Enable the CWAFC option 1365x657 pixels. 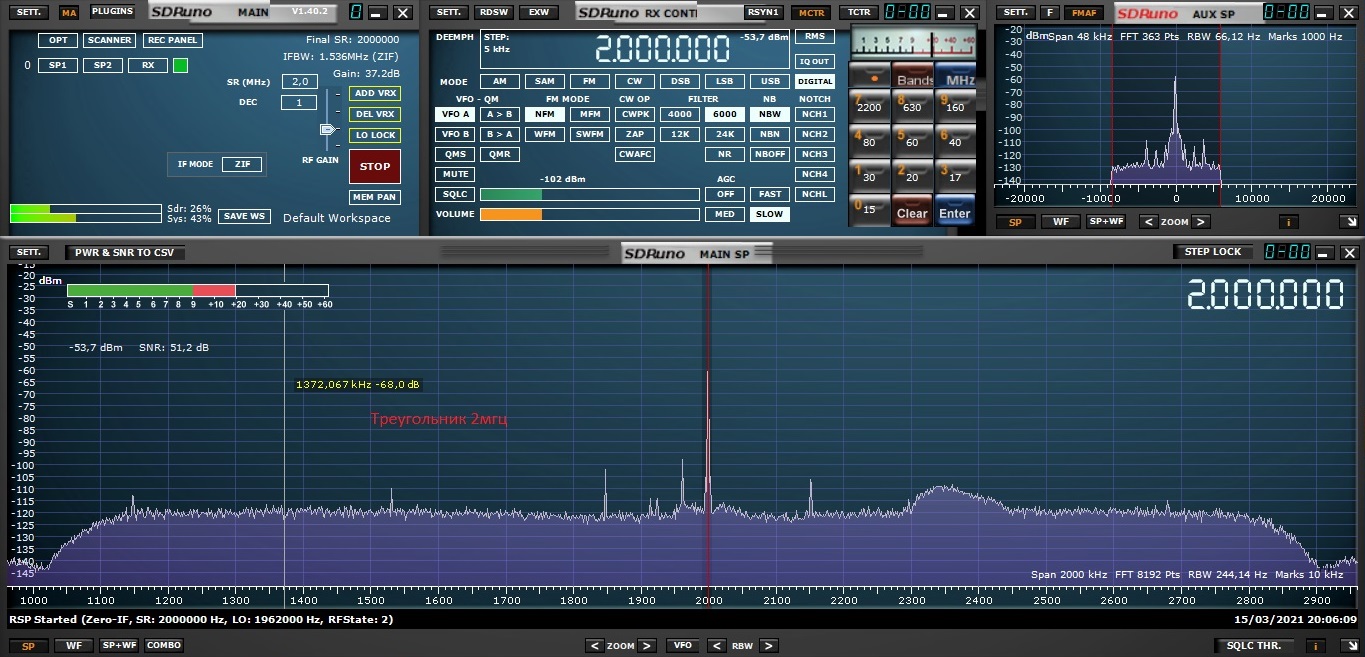click(x=635, y=154)
